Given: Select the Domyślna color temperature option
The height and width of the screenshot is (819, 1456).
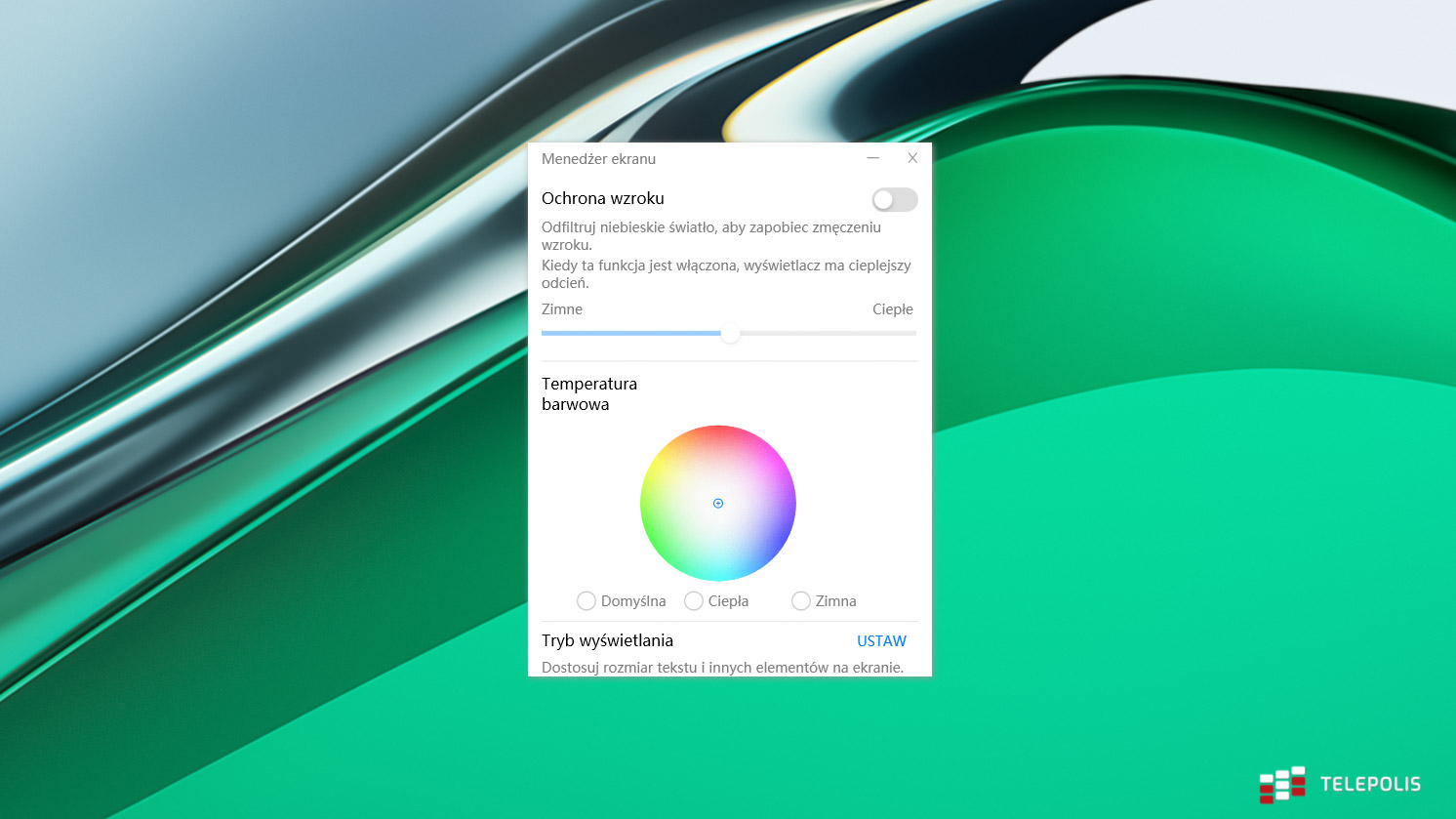Looking at the screenshot, I should 586,601.
